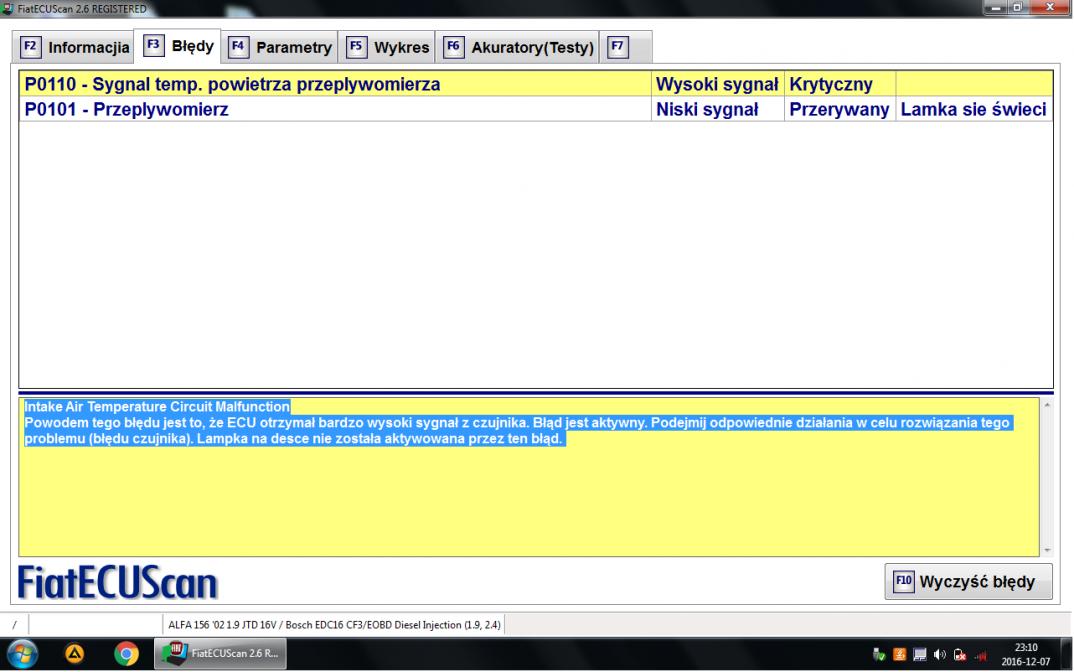
Task: Open the Wykres tab
Action: 387,47
